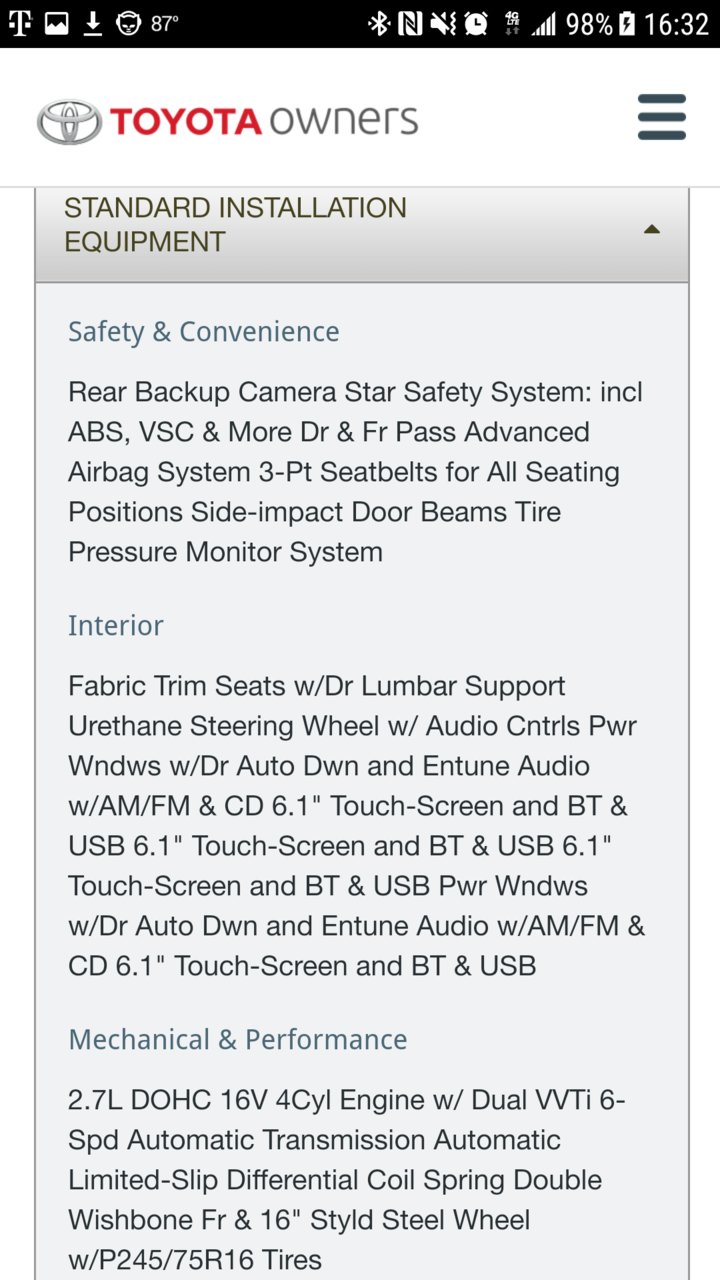Tap the signal strength bars icon
This screenshot has height=1280, width=720.
pos(544,24)
